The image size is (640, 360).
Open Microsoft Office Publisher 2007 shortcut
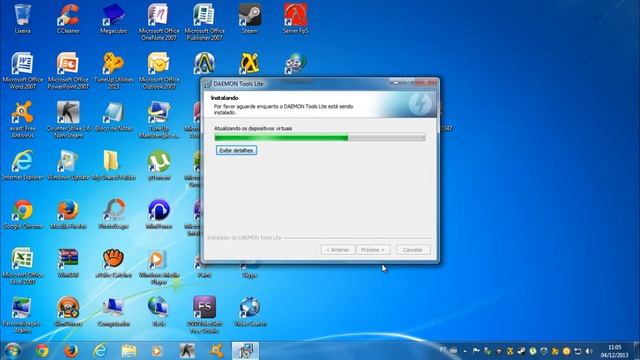click(x=204, y=22)
